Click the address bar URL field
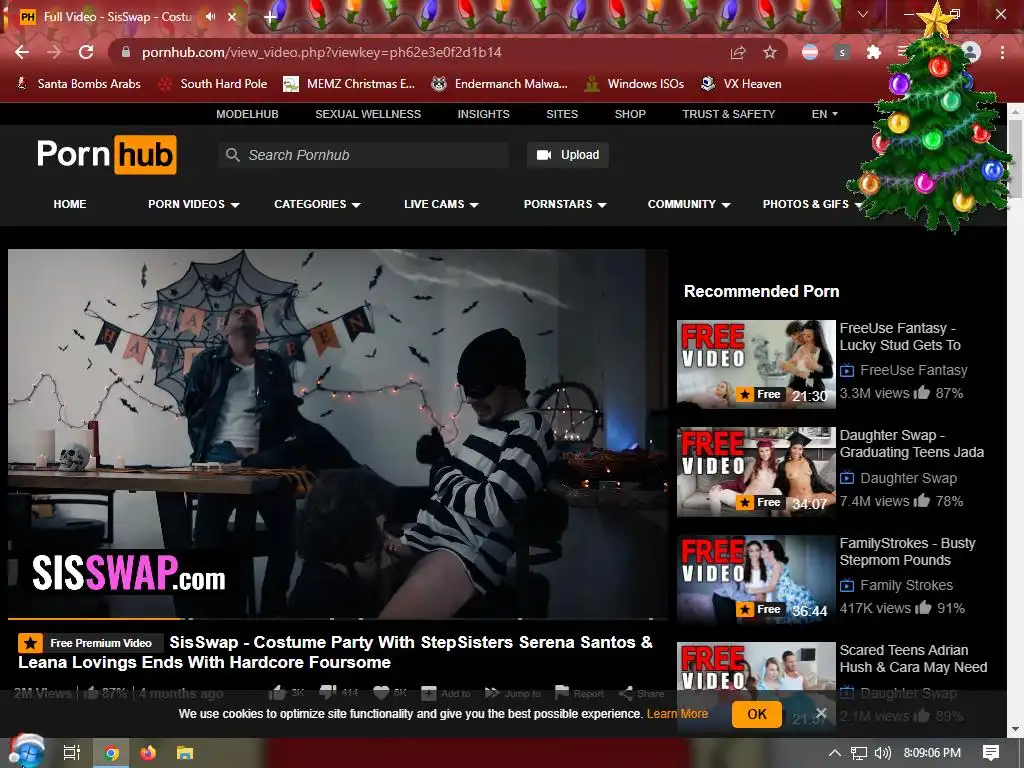The width and height of the screenshot is (1024, 768). [x=418, y=52]
